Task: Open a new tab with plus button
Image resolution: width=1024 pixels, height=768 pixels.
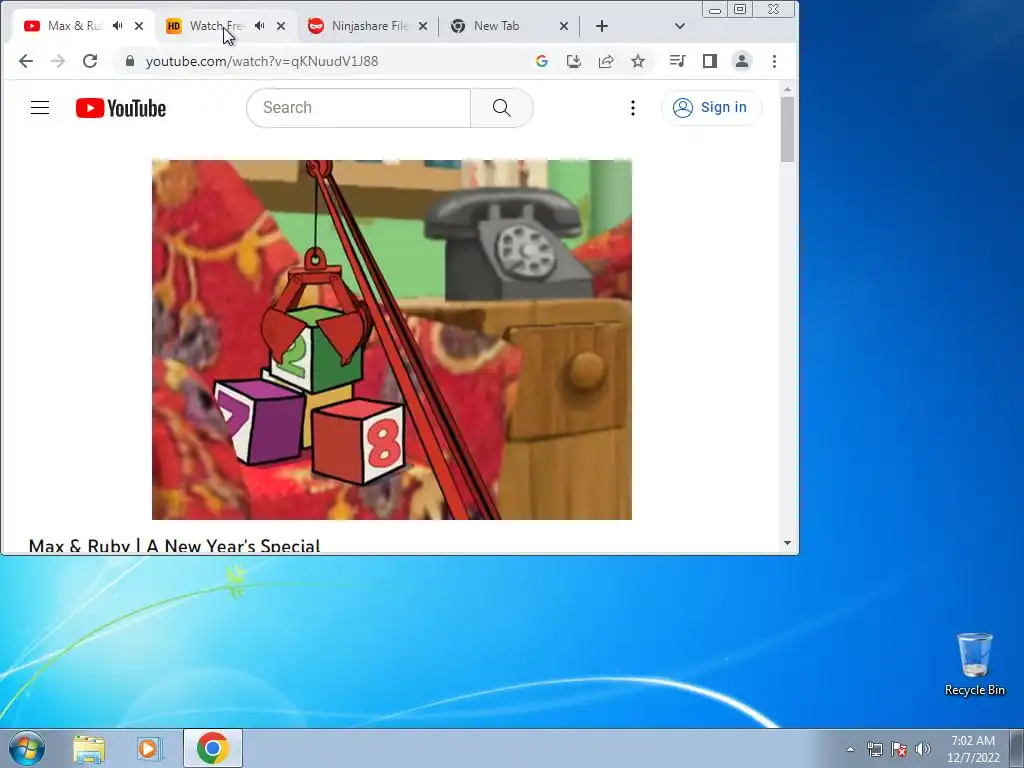Action: [x=602, y=26]
